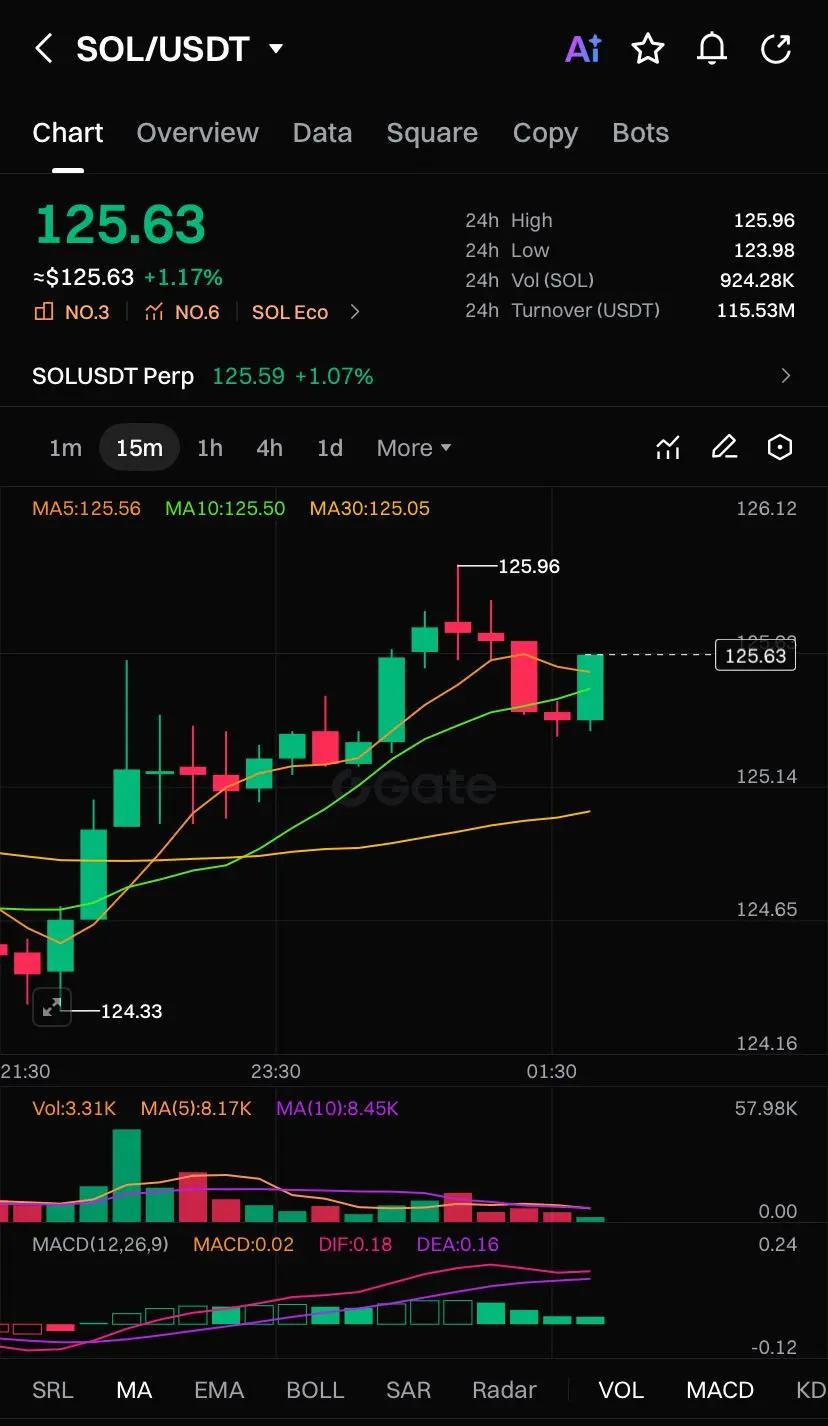Tap the +1.17% change value
Screen dimensions: 828x1426
click(x=183, y=277)
